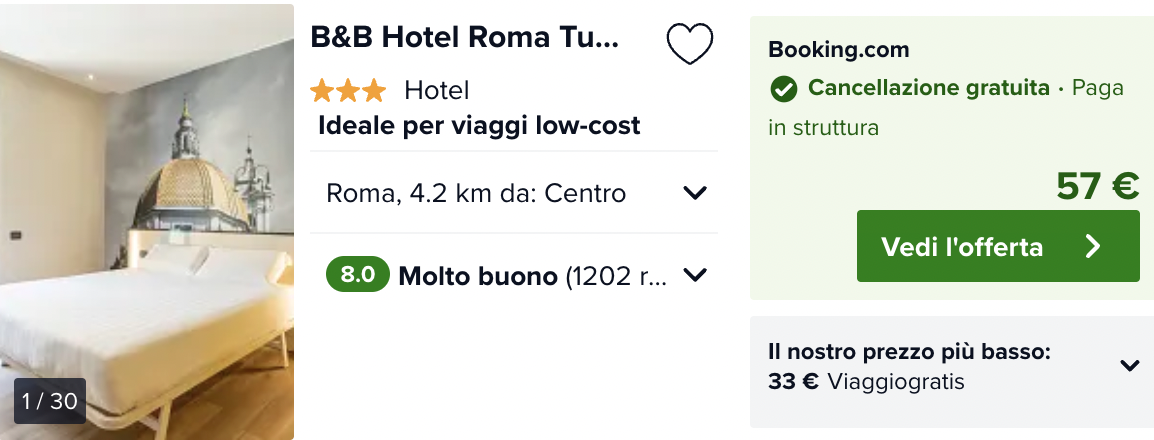Expand the lowest price section chevron
Viewport: 1154px width, 440px height.
tap(1130, 366)
